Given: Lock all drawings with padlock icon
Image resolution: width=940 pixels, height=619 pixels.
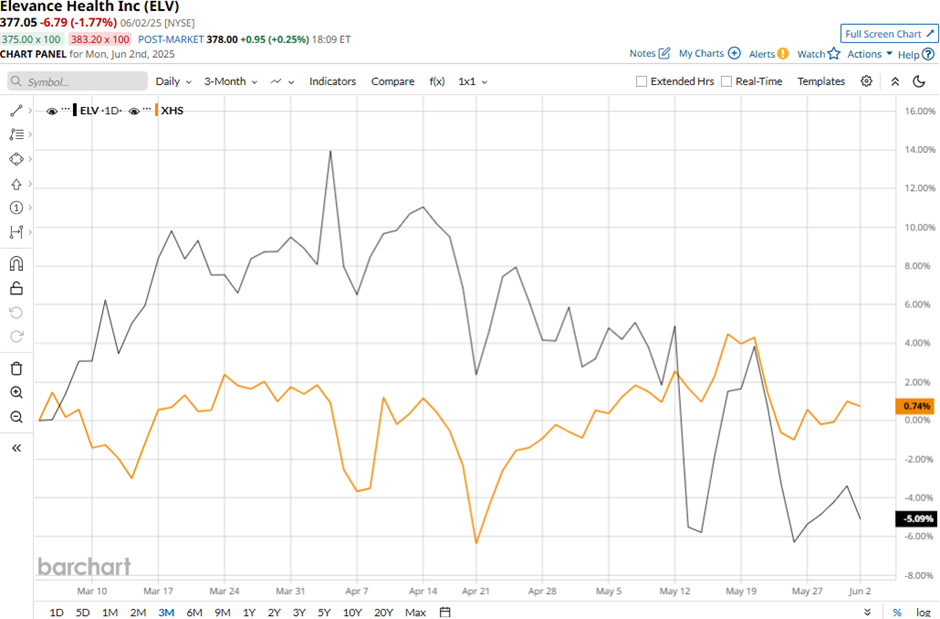Looking at the screenshot, I should [x=16, y=288].
